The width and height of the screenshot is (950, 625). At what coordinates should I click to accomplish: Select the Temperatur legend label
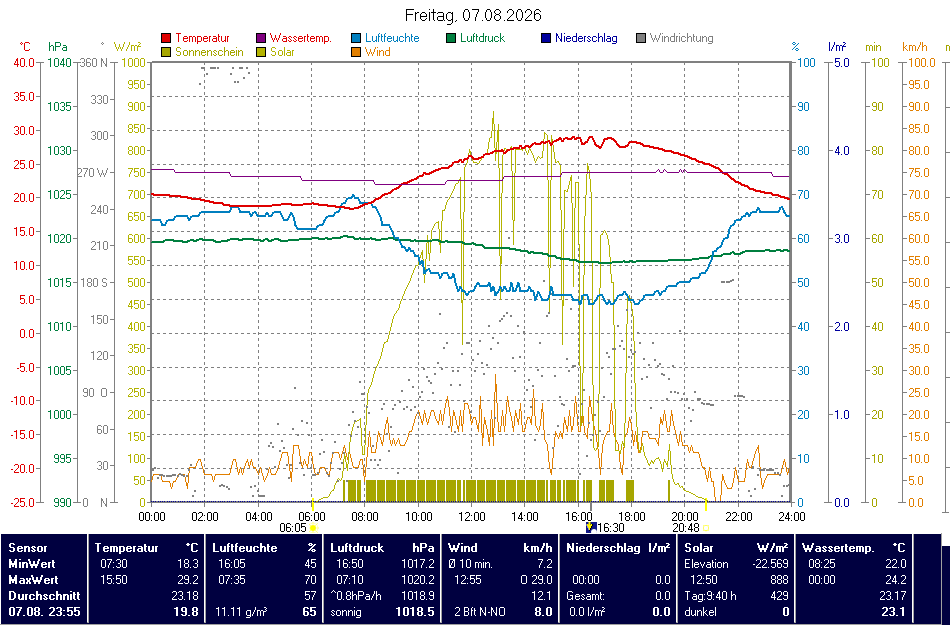coord(202,38)
